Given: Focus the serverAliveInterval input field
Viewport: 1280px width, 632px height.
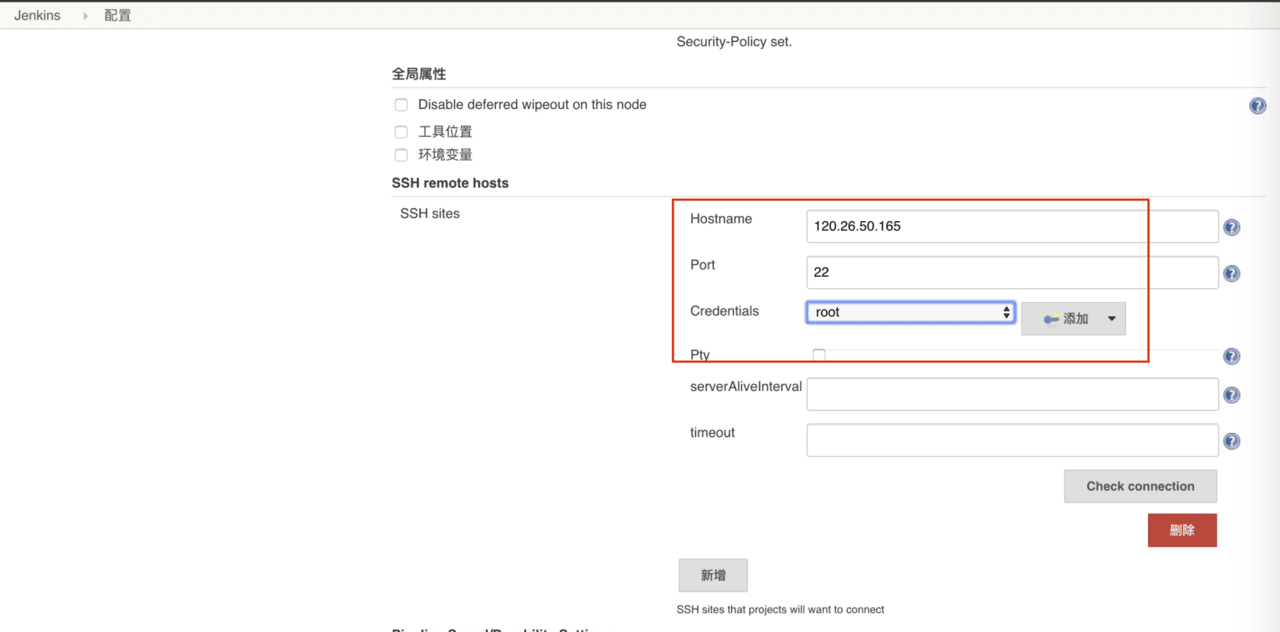Looking at the screenshot, I should coord(1012,394).
